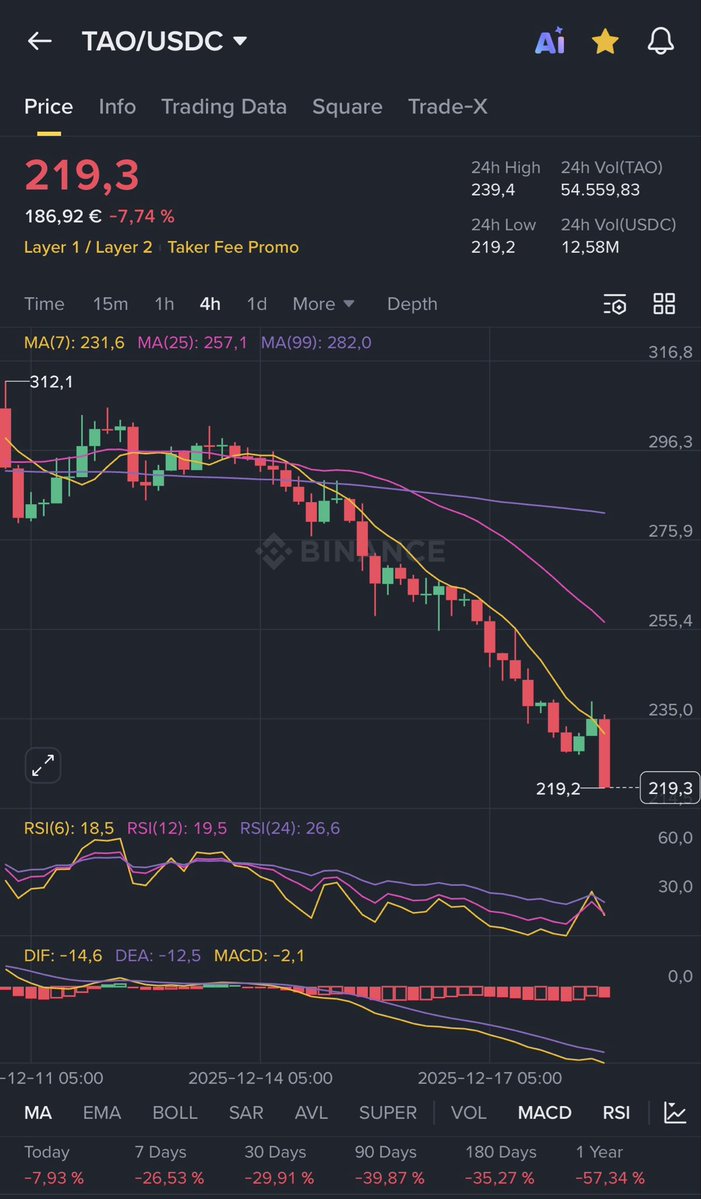
Task: Toggle the EMA indicator
Action: (102, 1113)
